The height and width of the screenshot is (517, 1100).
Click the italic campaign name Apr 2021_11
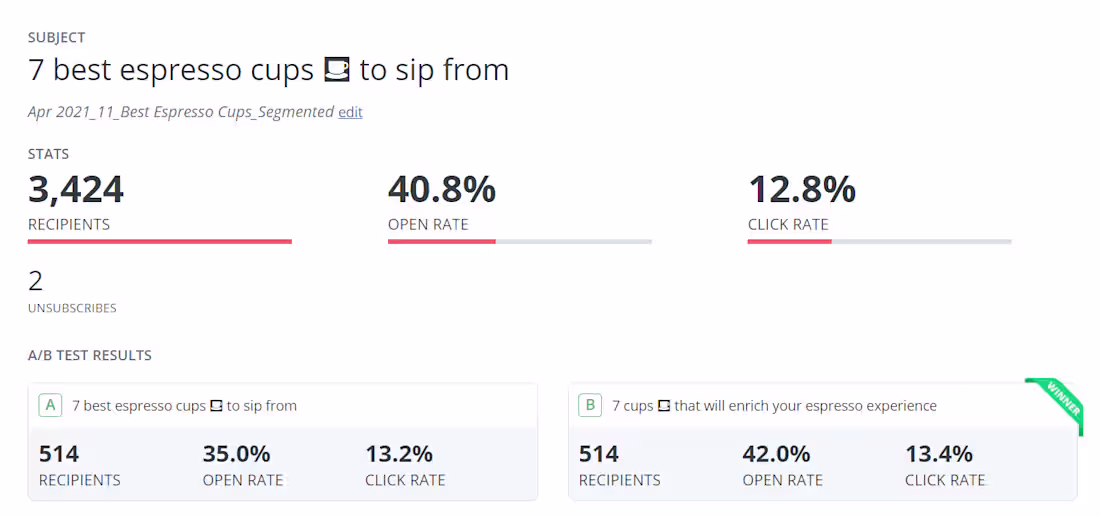point(180,112)
